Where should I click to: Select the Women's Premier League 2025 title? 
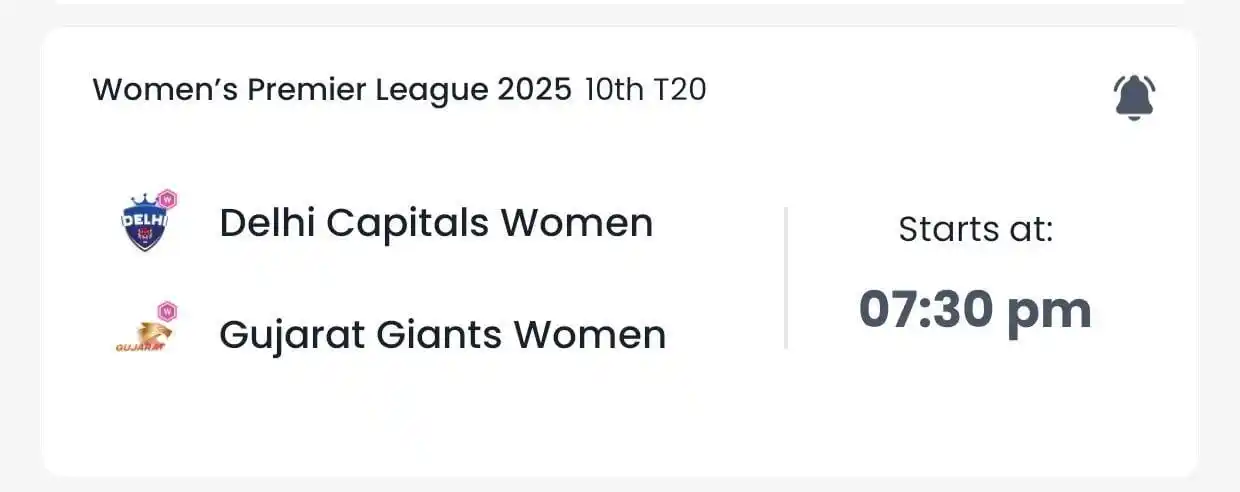[x=332, y=90]
